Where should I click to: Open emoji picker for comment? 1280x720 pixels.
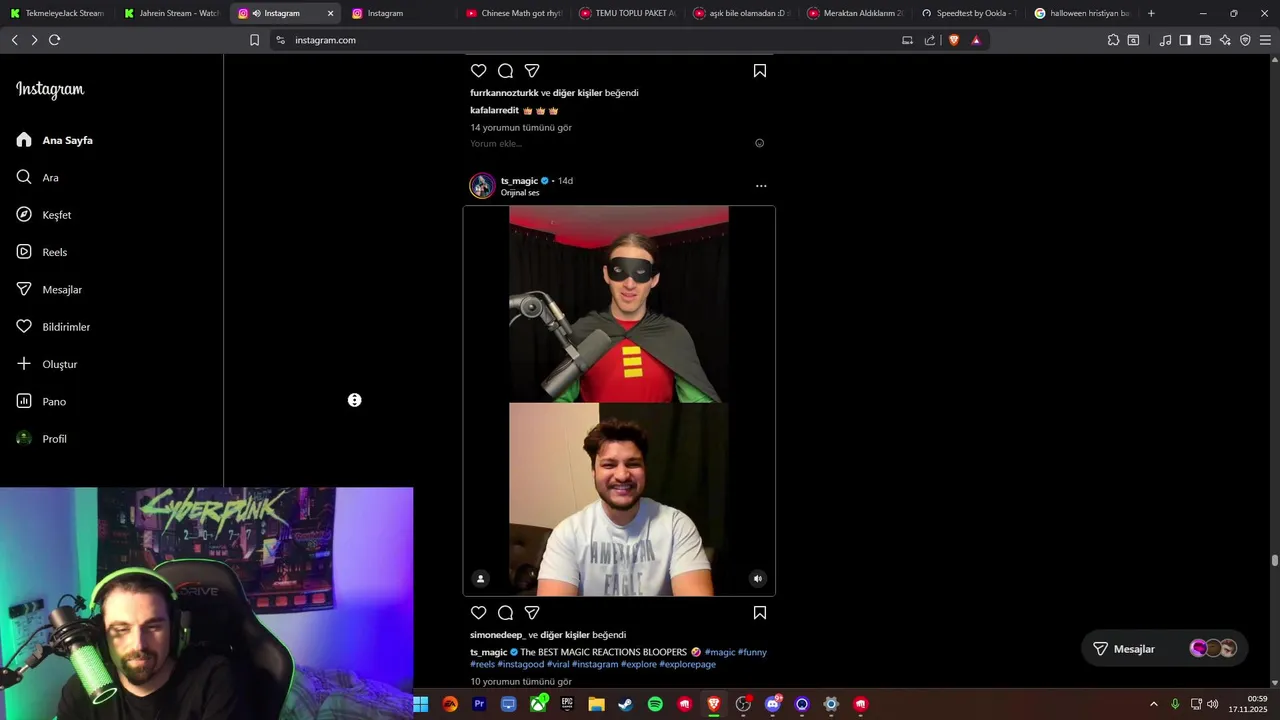tap(759, 143)
